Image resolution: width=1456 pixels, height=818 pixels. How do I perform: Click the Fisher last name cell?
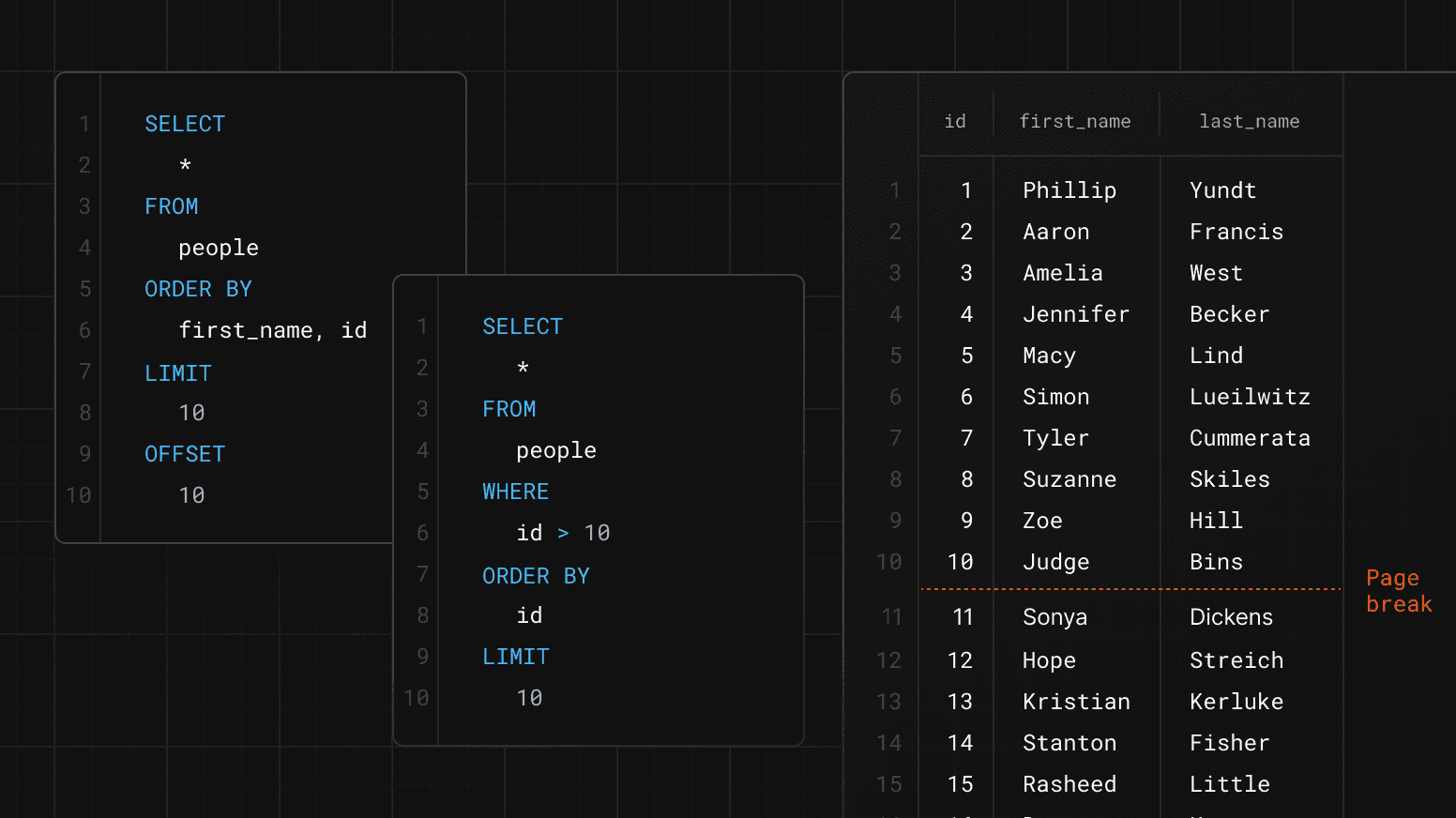coord(1229,743)
